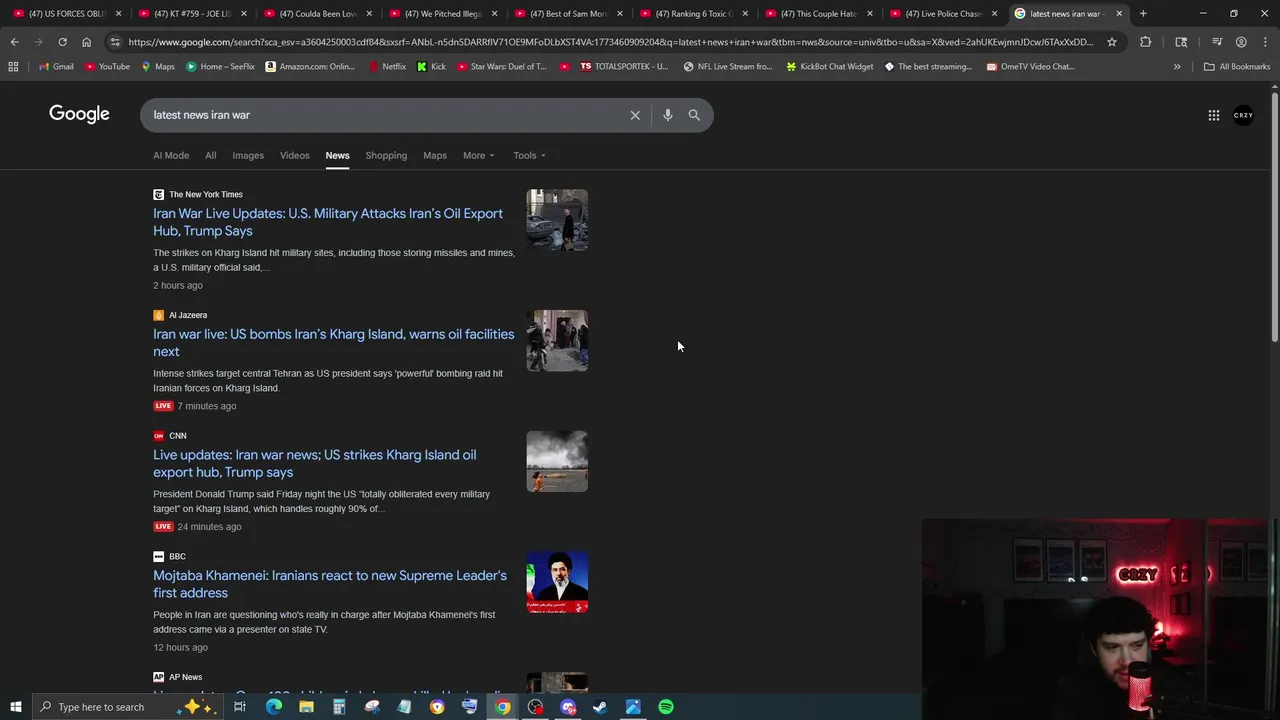Launch Microsoft Edge from taskbar
The height and width of the screenshot is (720, 1280).
273,707
